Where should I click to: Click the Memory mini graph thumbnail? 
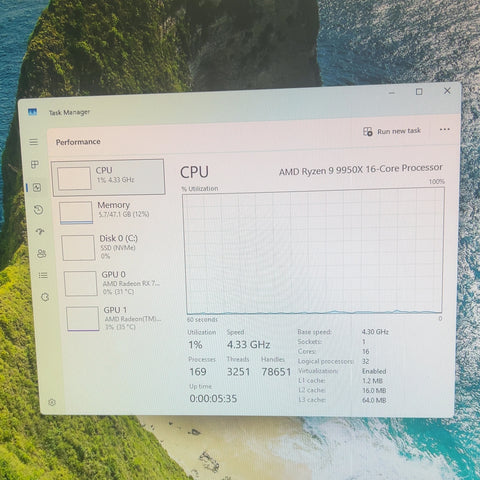coord(76,212)
